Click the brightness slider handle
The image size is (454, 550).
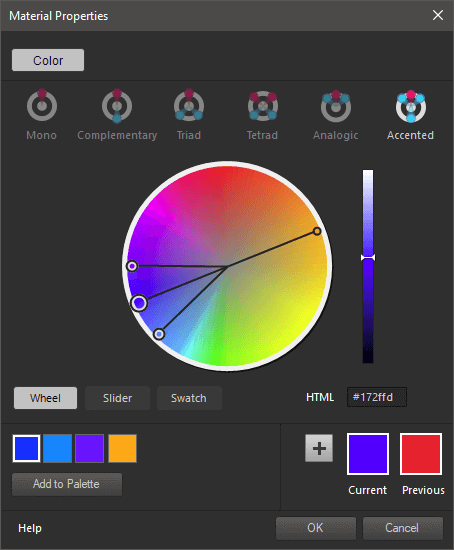[x=368, y=258]
